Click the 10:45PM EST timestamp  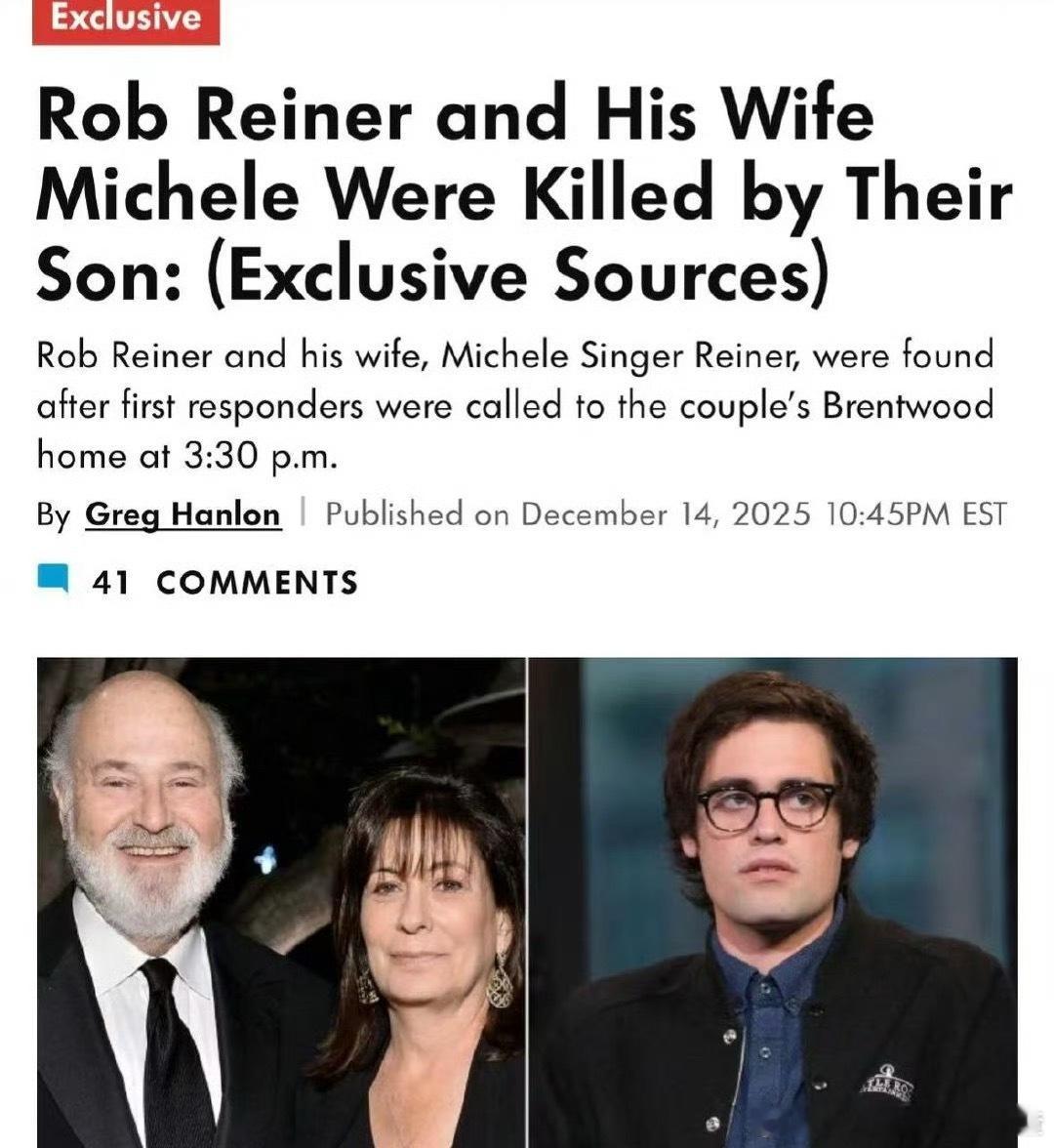click(916, 514)
